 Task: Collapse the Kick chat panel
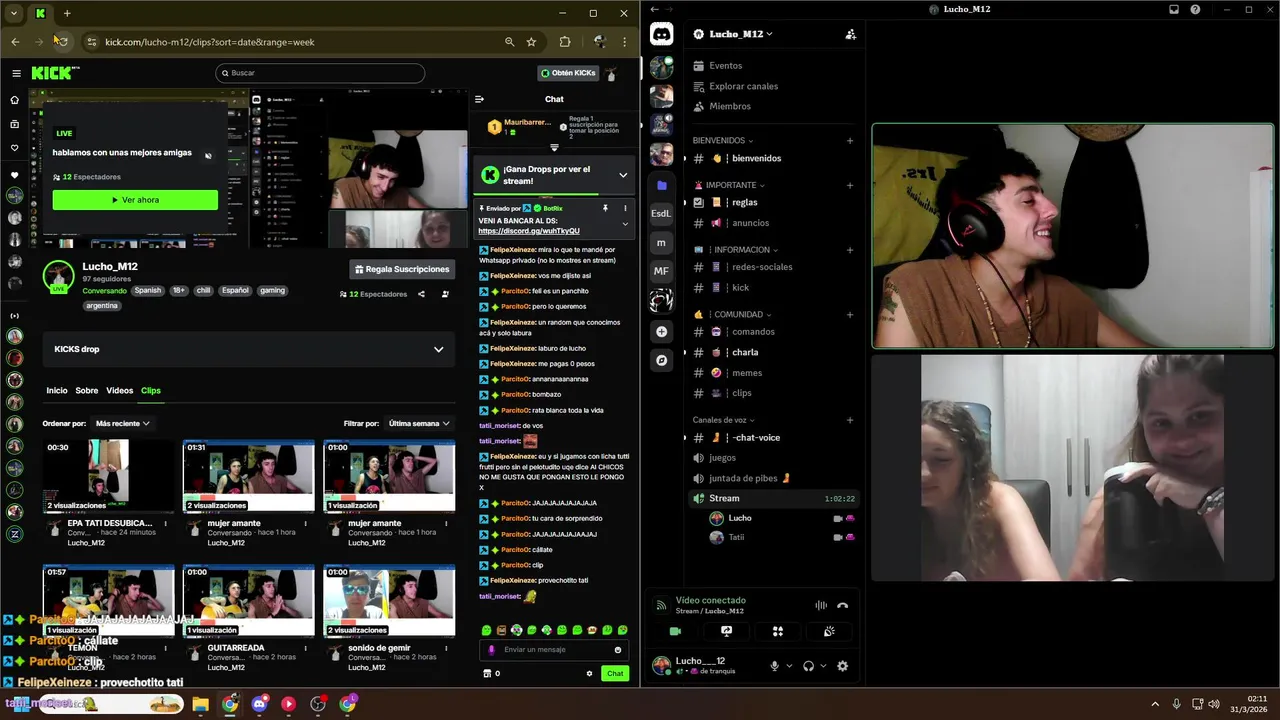point(479,99)
